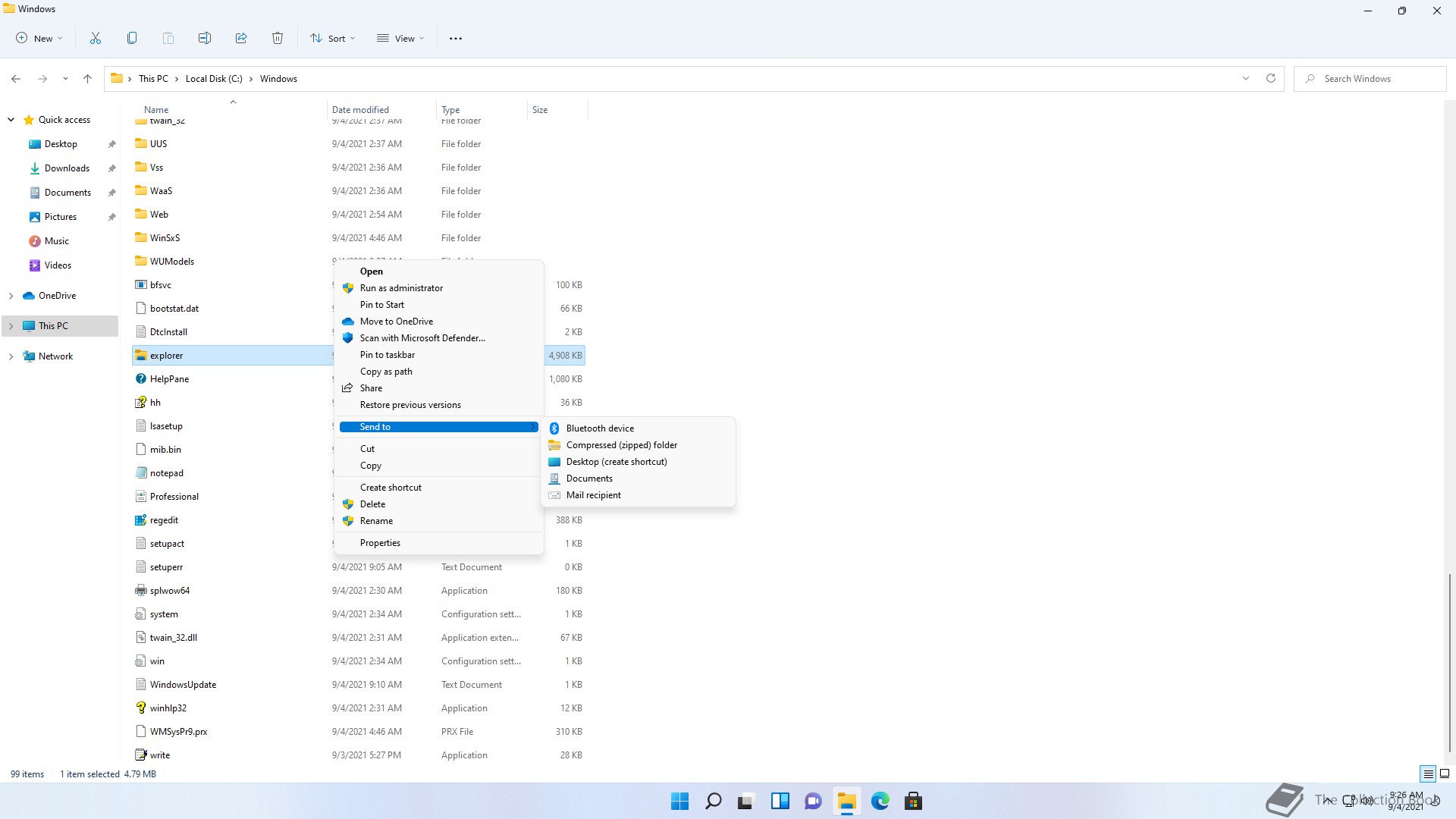Open Properties from context menu

(438, 543)
